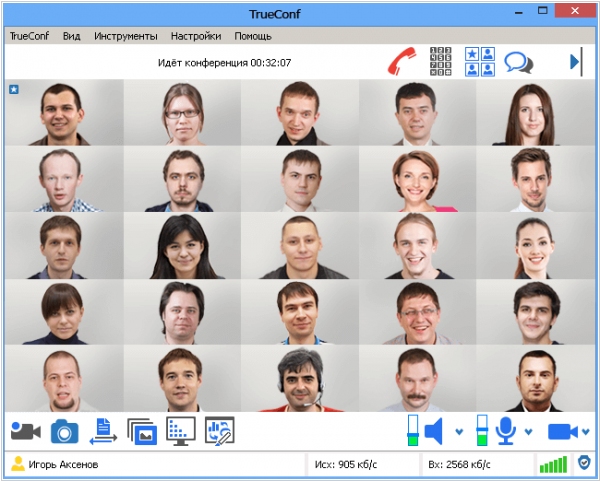Open the dial pad keypad

click(x=441, y=62)
